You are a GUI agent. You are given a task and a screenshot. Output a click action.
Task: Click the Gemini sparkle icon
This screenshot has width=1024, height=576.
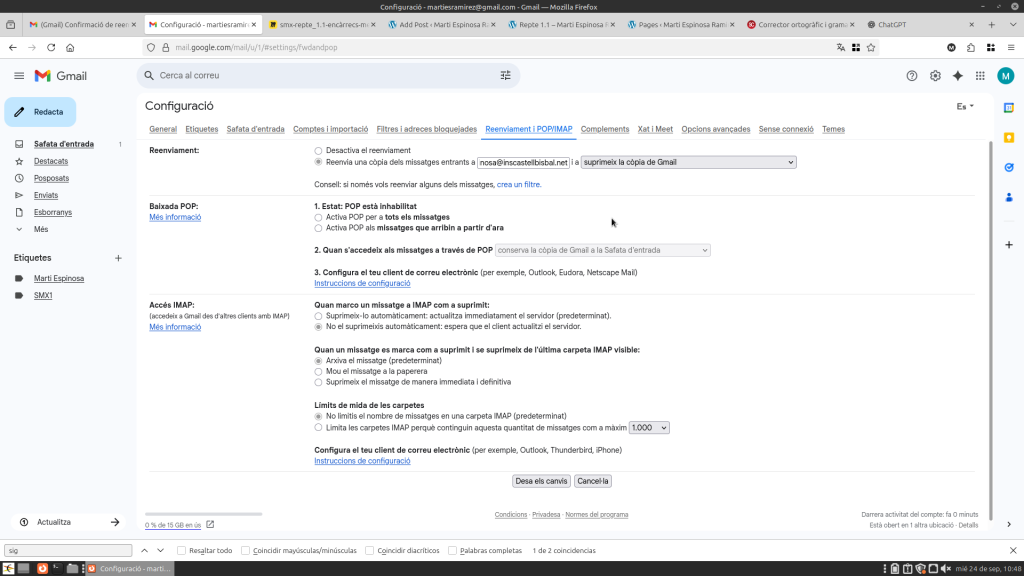click(957, 75)
